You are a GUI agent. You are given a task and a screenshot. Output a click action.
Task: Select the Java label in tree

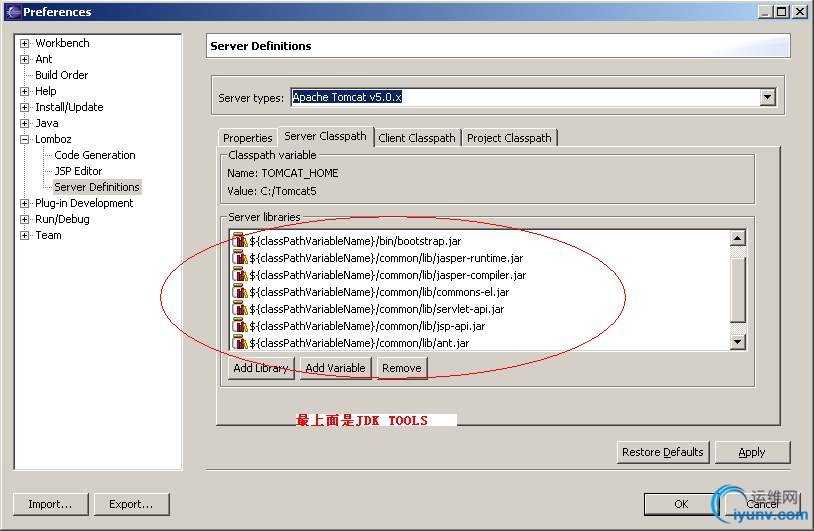tap(47, 124)
